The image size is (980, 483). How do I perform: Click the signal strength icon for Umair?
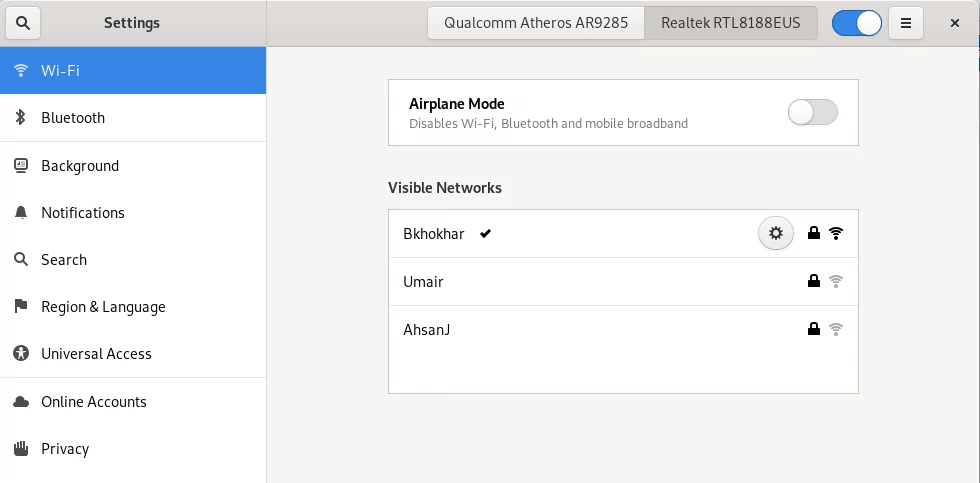pyautogui.click(x=836, y=281)
